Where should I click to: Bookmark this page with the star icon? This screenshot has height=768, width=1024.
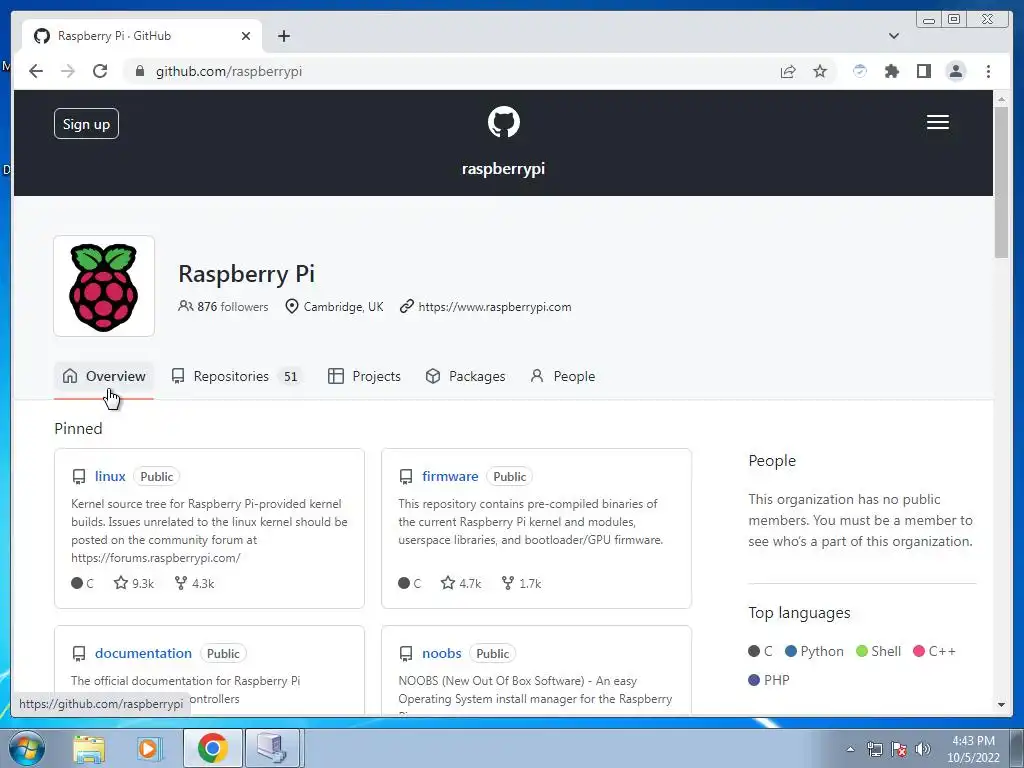(820, 71)
